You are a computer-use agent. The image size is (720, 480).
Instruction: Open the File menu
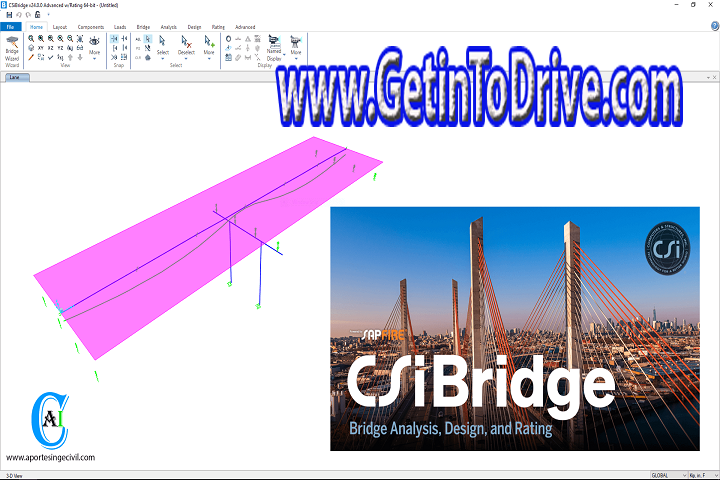pos(11,27)
